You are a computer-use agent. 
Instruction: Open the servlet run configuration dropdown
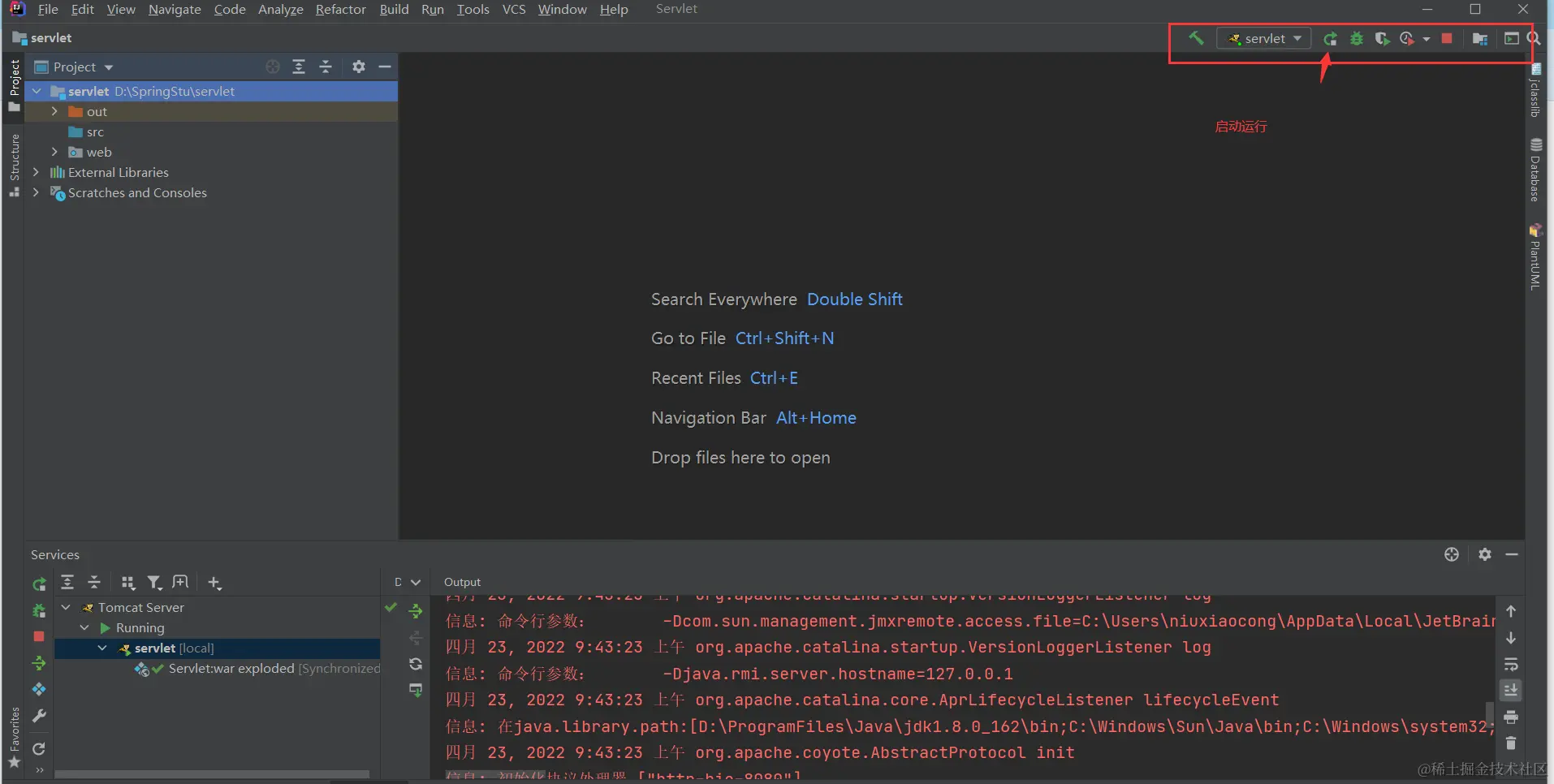click(1264, 38)
